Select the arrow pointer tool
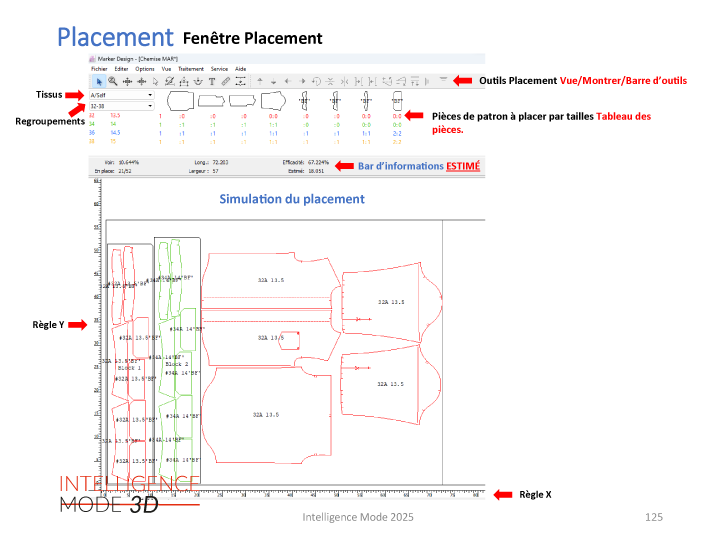720x540 pixels. 98,80
